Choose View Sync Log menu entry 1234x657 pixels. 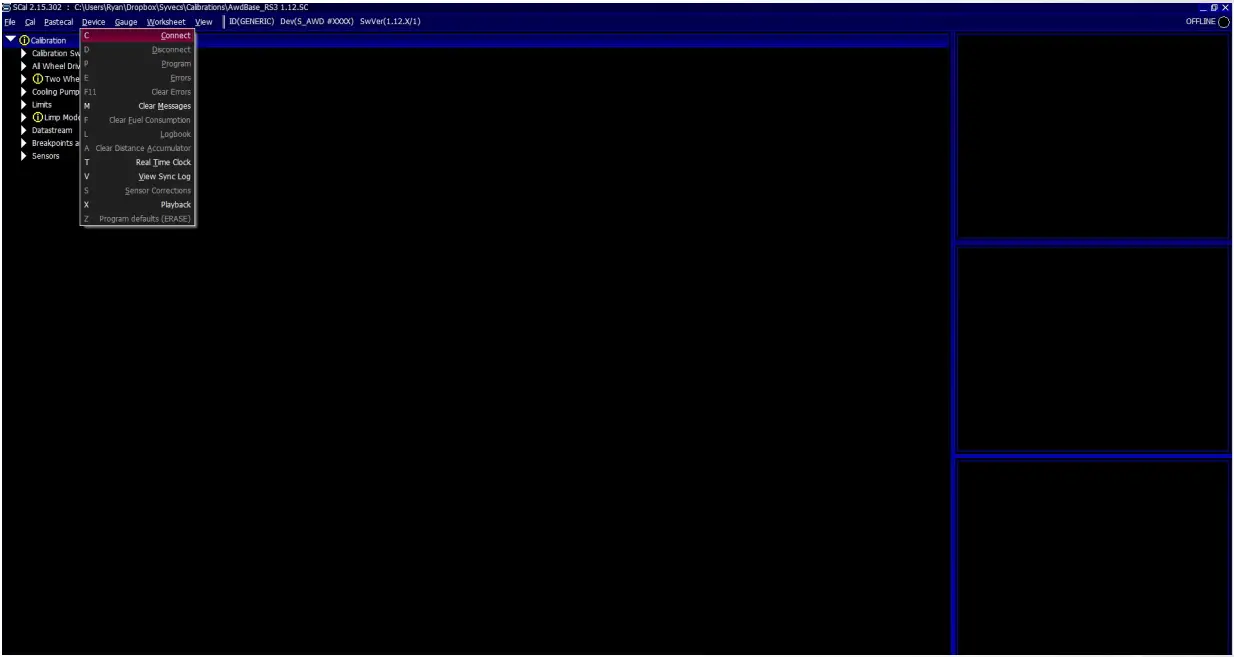(137, 176)
